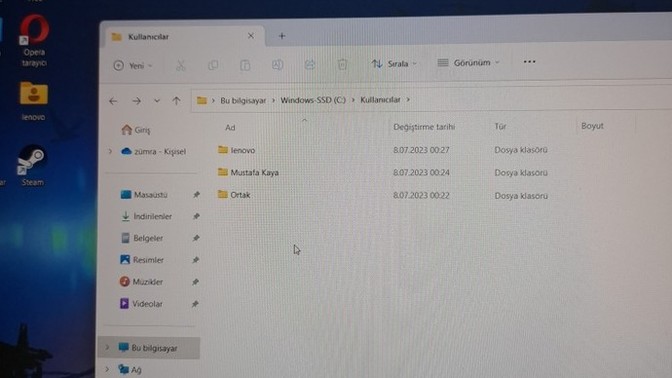Open recent locations chevron dropdown

click(157, 101)
